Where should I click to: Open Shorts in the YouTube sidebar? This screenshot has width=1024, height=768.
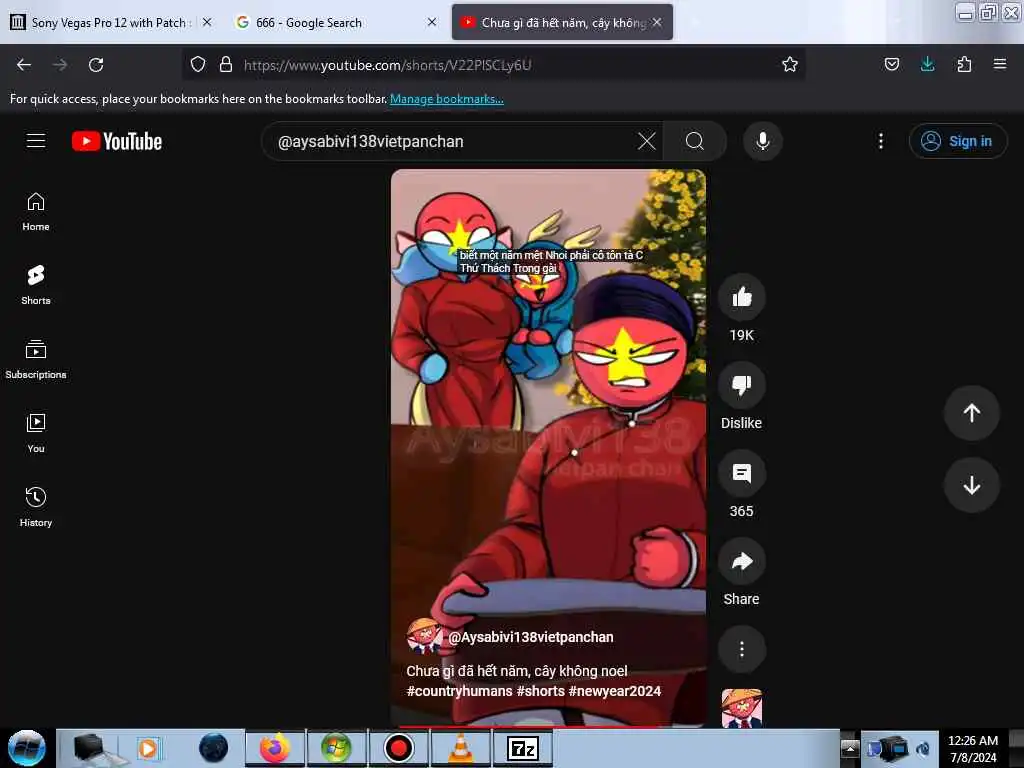(36, 286)
